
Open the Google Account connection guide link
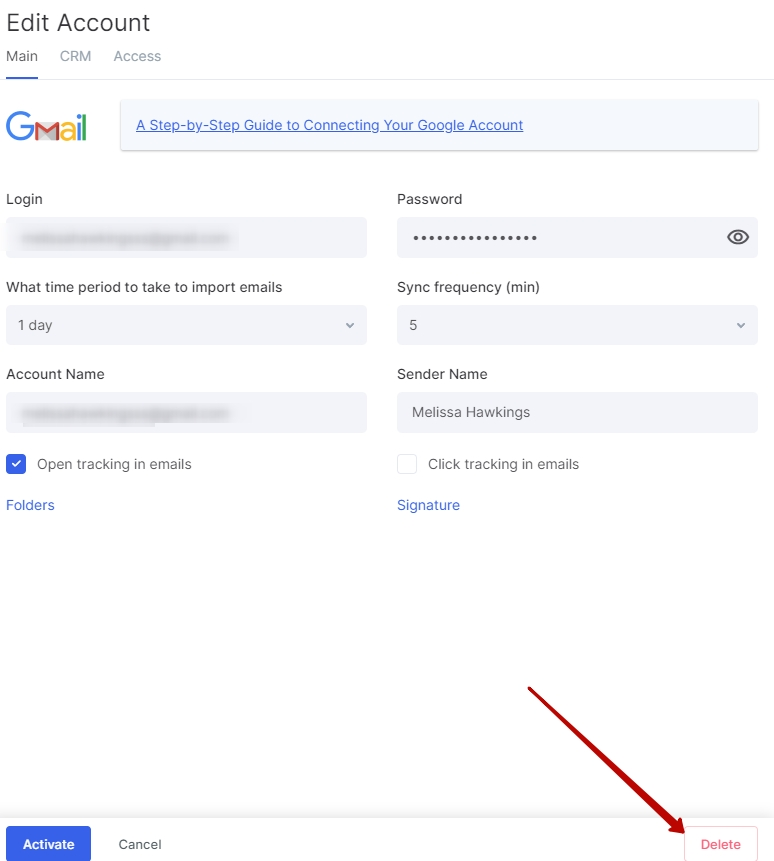[329, 125]
